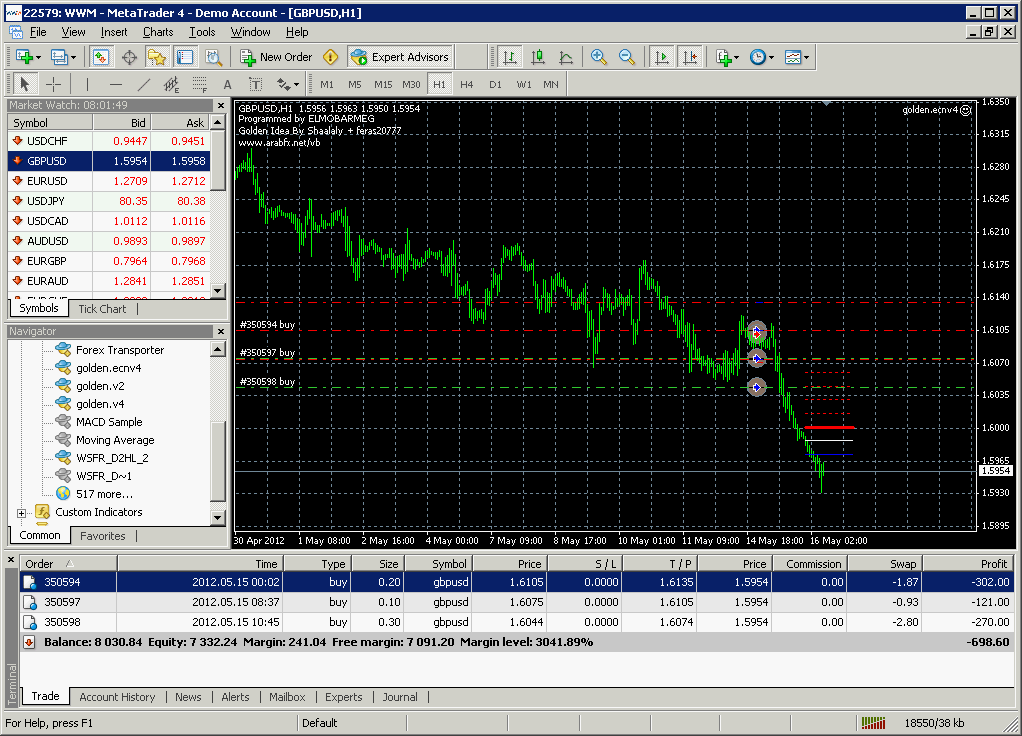
Task: Open the Charts menu
Action: (158, 32)
